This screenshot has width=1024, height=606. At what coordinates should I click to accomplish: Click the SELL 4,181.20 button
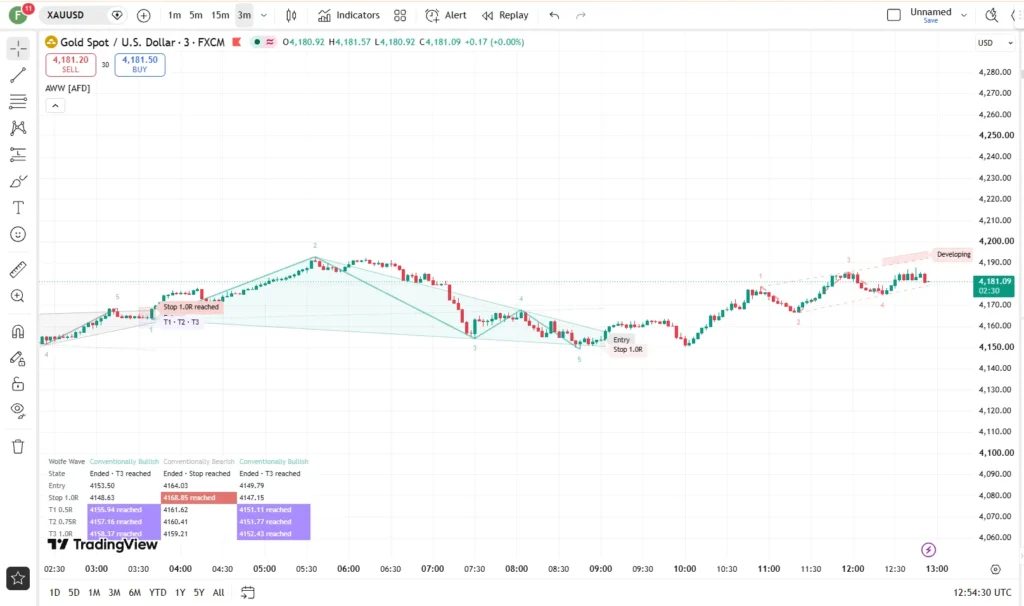[x=71, y=64]
